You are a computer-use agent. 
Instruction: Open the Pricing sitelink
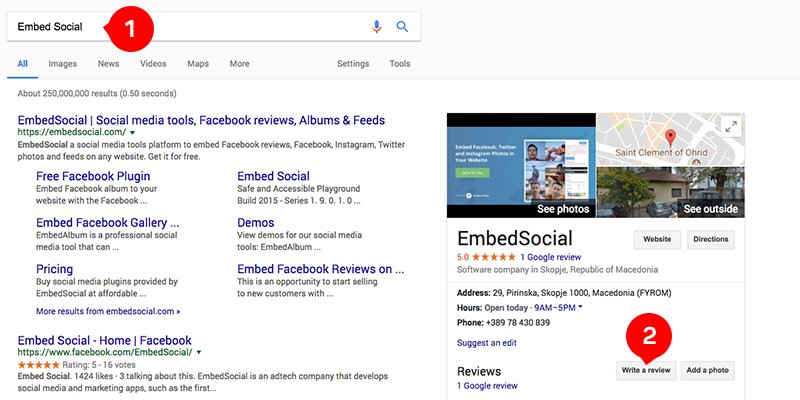(x=55, y=269)
